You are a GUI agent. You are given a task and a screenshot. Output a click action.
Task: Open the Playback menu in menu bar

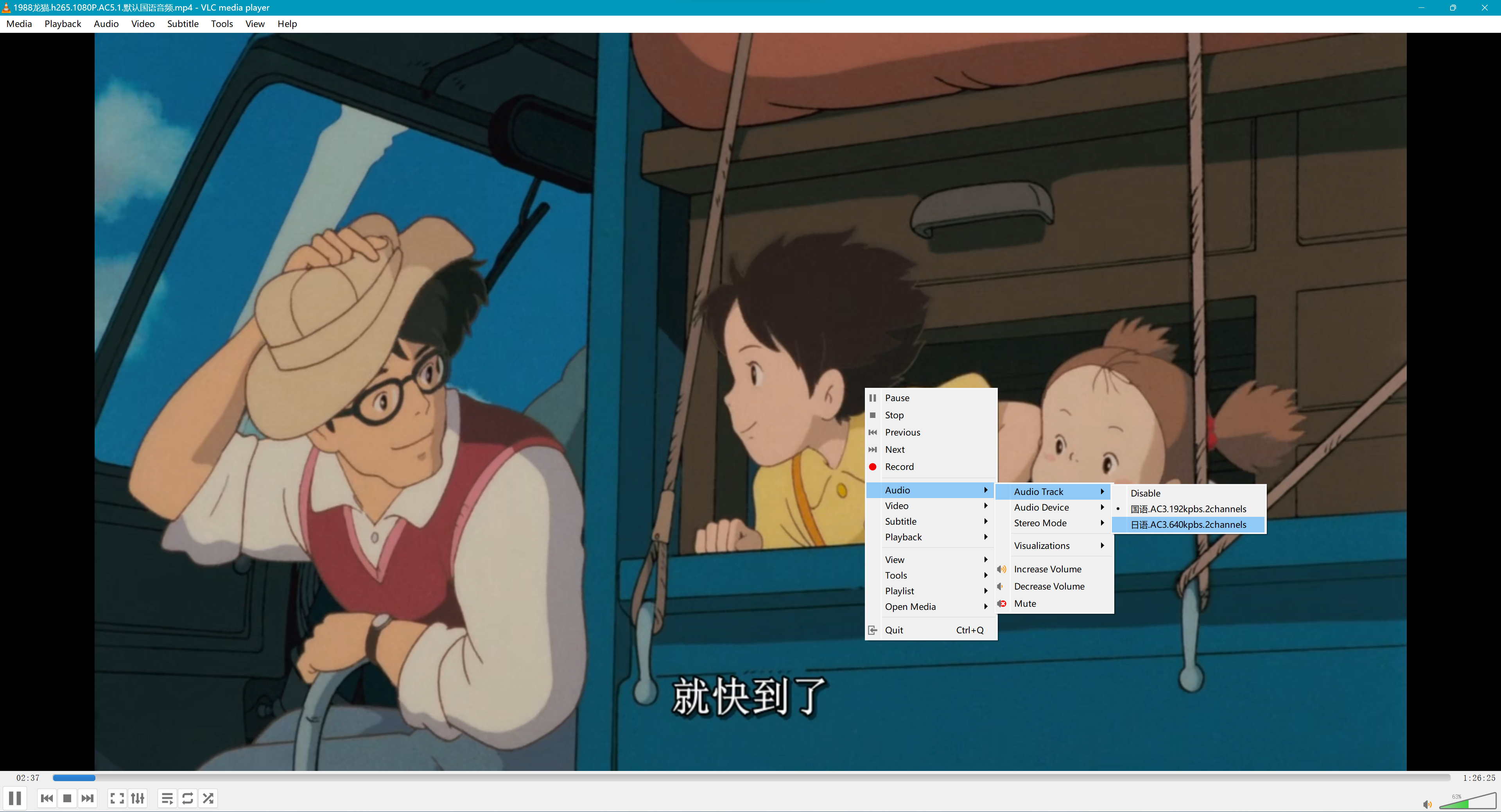pos(63,24)
